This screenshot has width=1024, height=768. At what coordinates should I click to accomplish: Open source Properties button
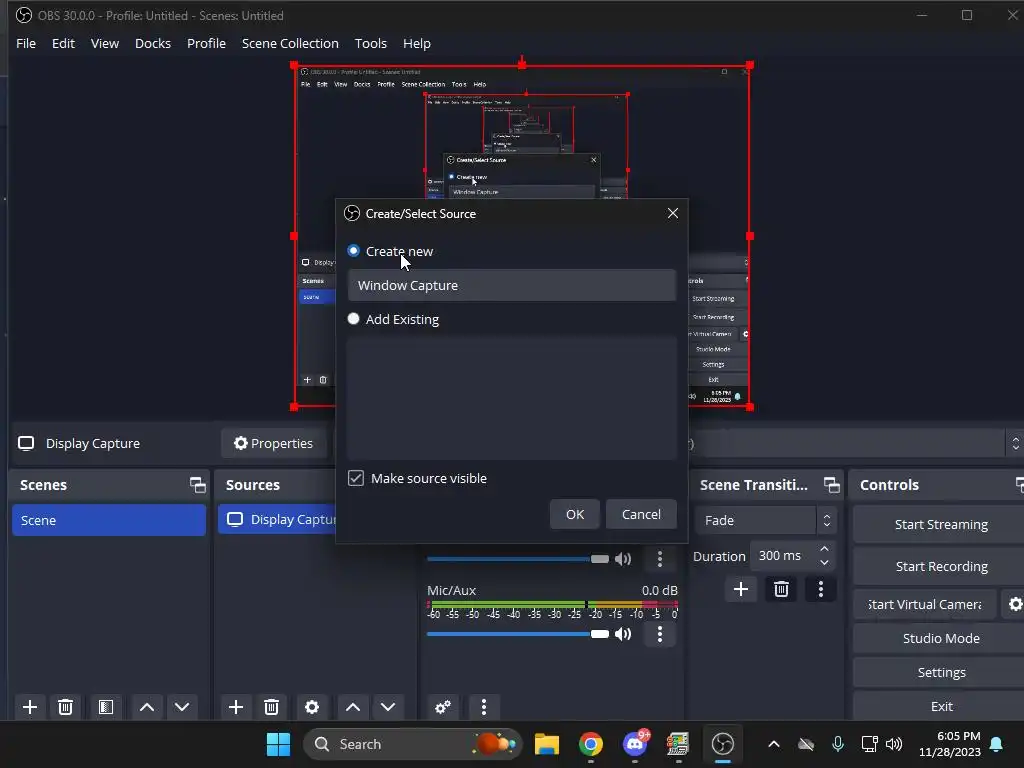[274, 443]
